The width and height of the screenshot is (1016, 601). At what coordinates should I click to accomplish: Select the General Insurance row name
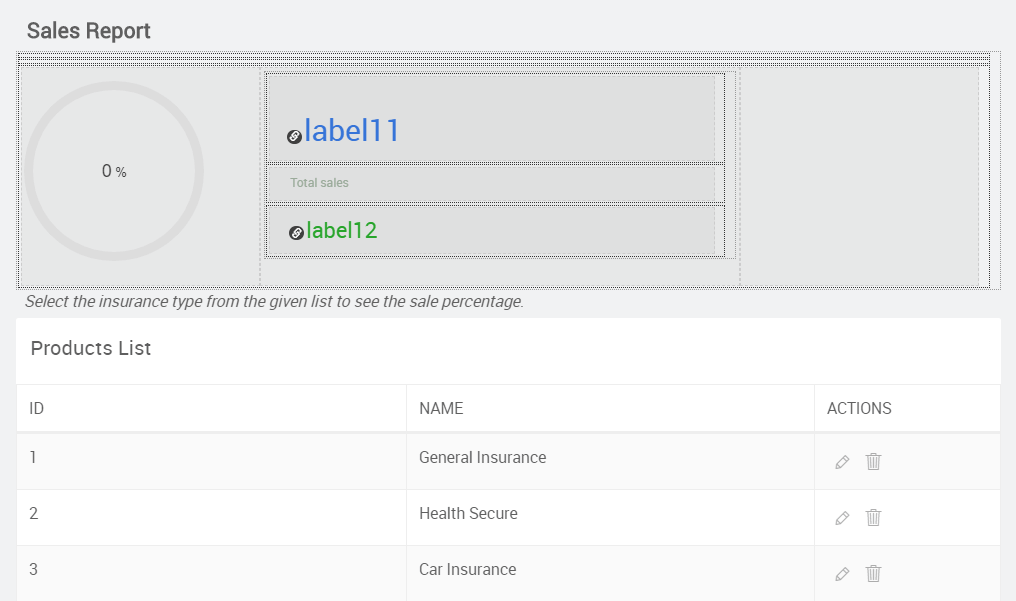(x=482, y=458)
